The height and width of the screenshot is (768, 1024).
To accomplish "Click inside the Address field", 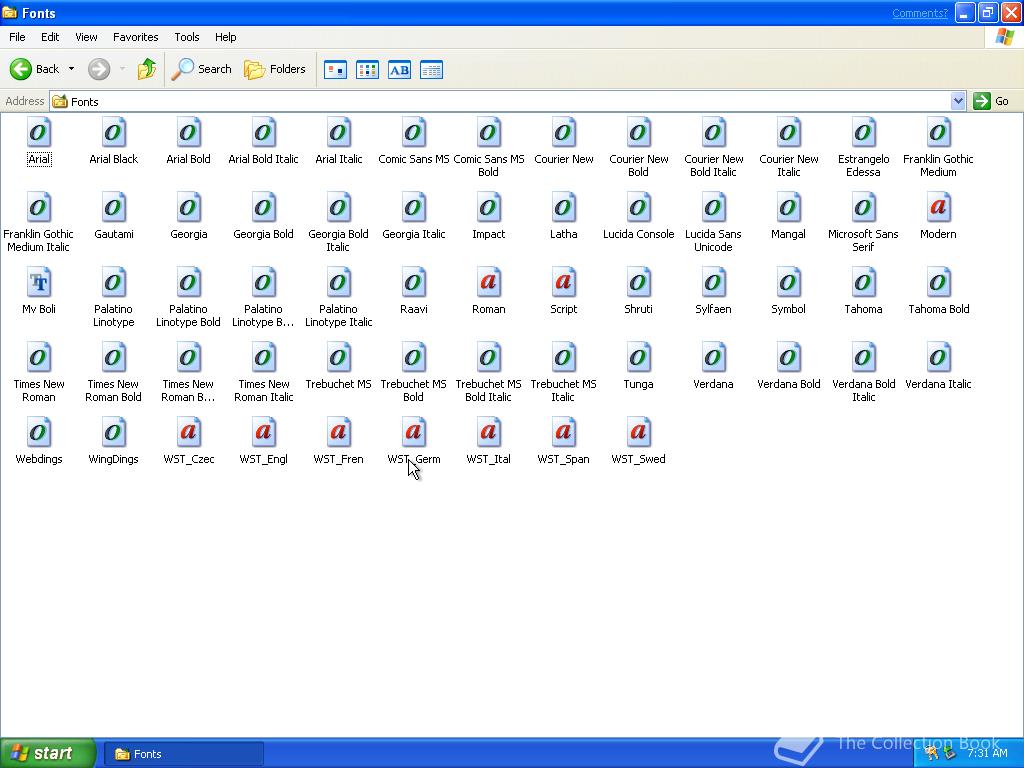I will (x=500, y=101).
